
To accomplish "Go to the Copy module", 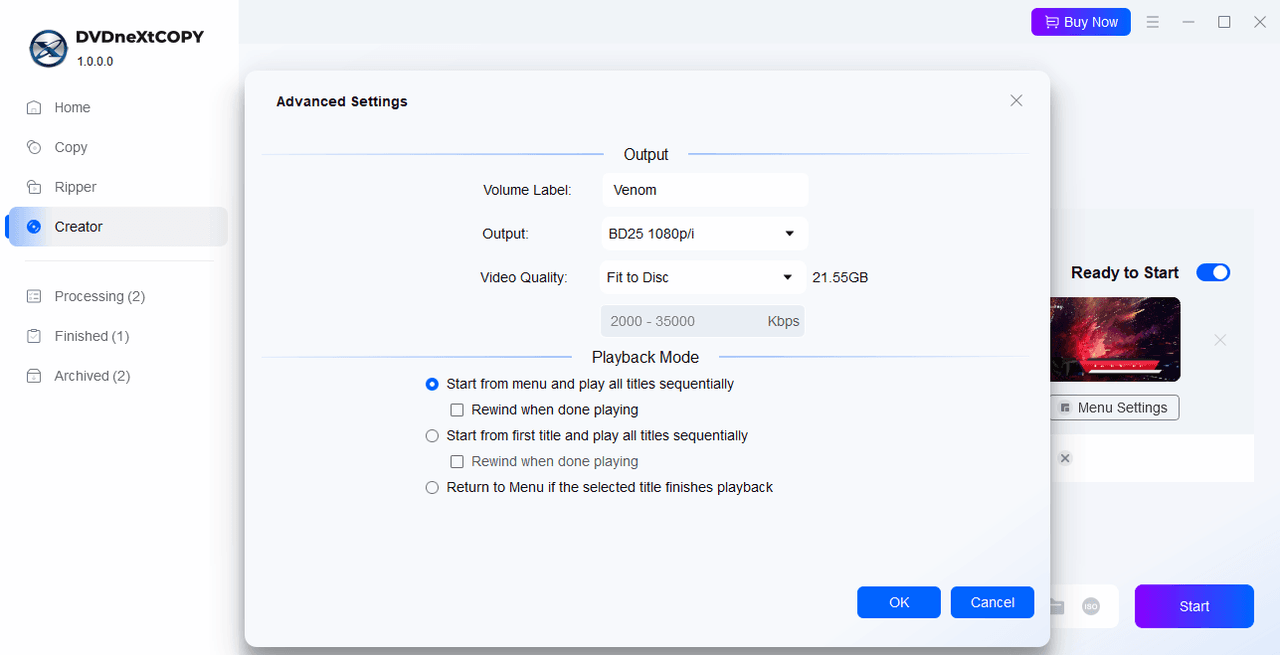I will point(118,147).
